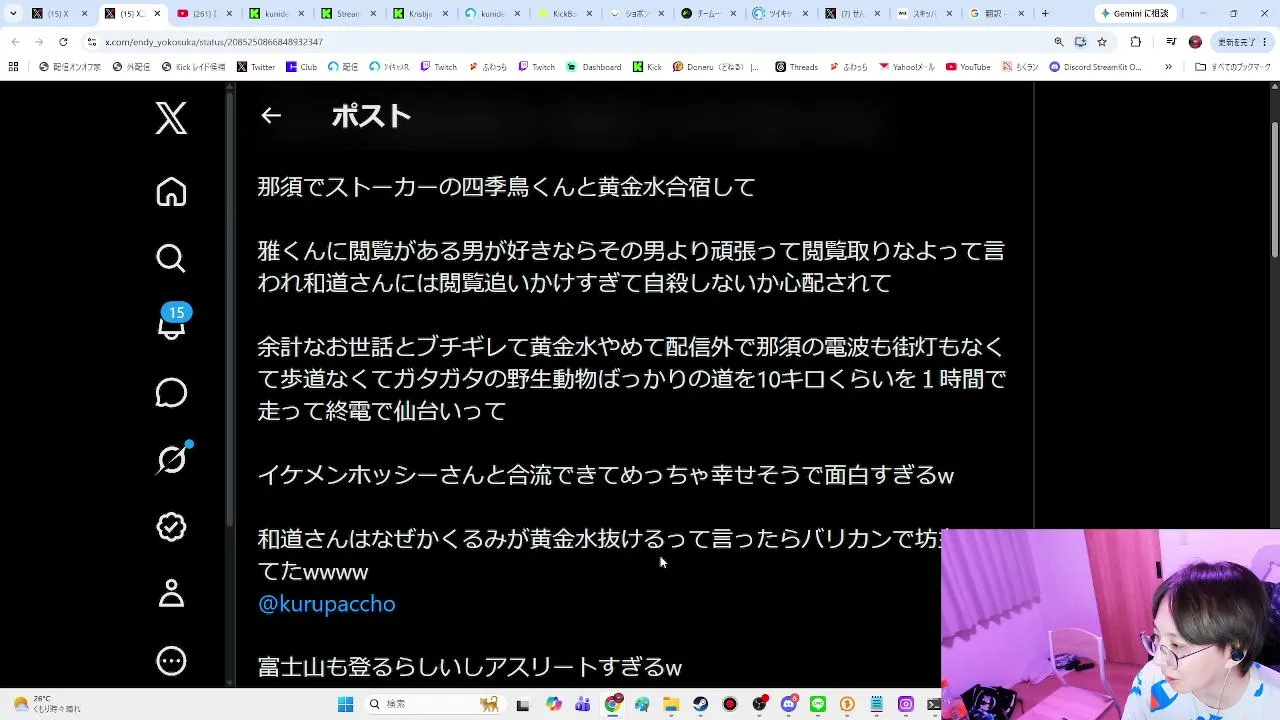Bookmark this page with the star icon
Image resolution: width=1280 pixels, height=720 pixels.
1102,42
